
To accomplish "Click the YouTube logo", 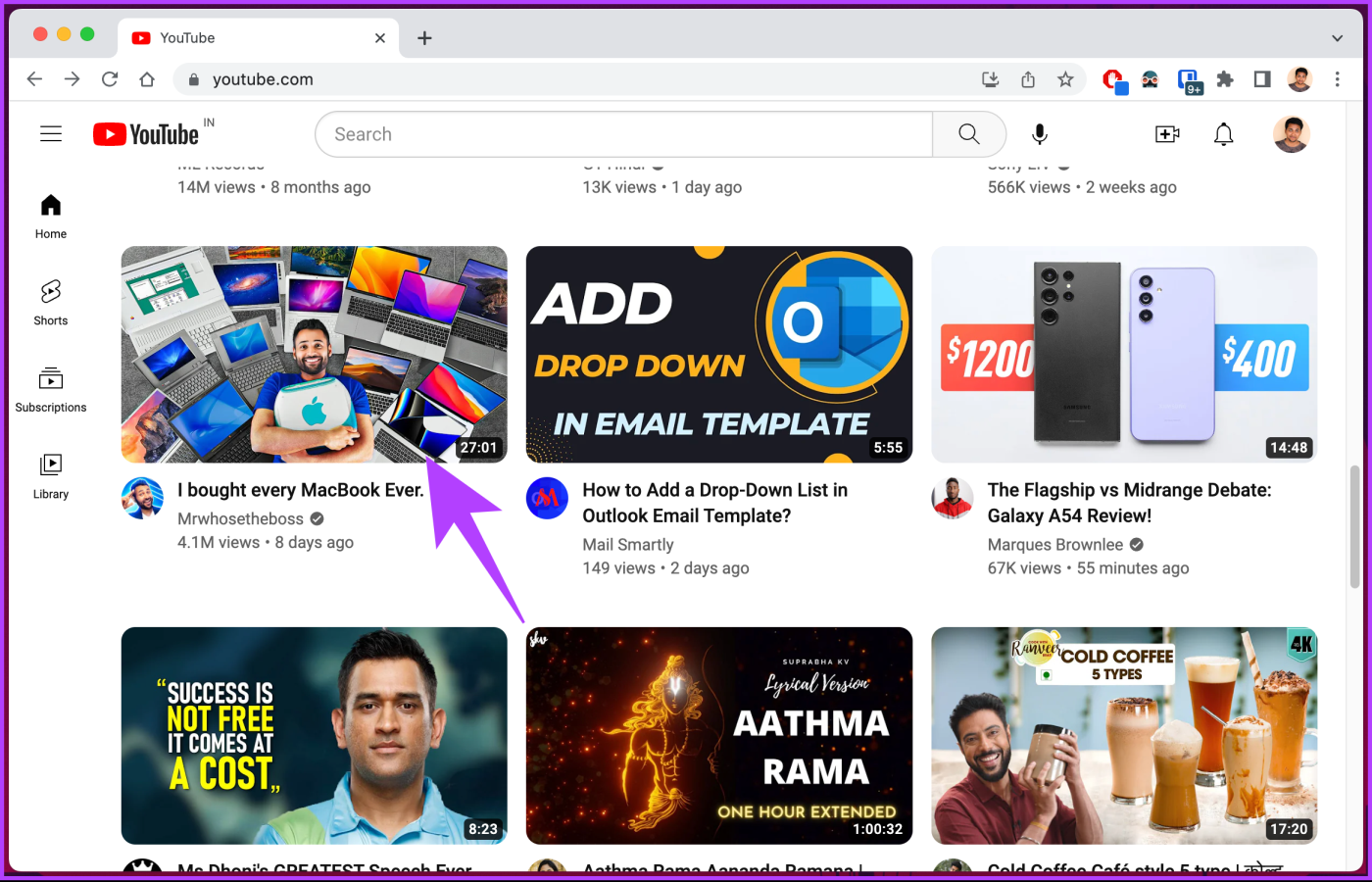I will 146,134.
